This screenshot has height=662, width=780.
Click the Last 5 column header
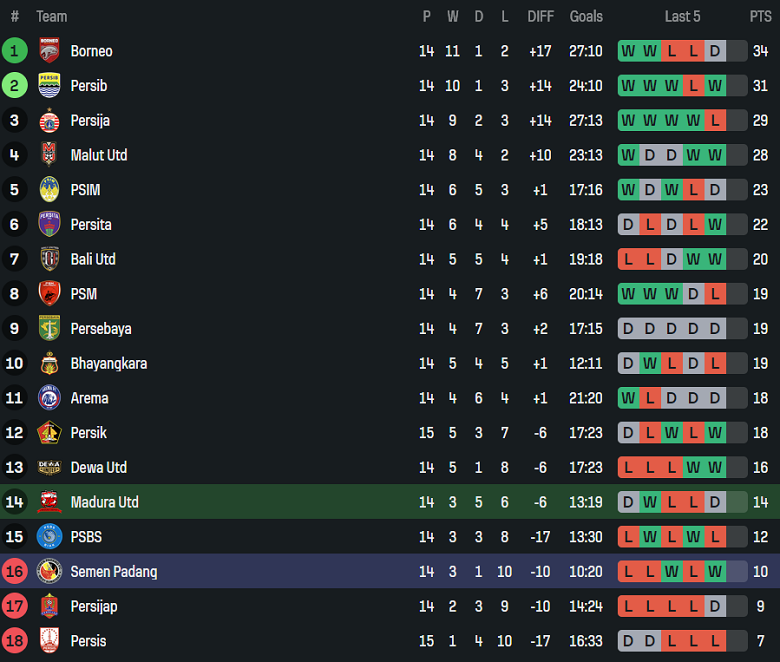pyautogui.click(x=682, y=16)
